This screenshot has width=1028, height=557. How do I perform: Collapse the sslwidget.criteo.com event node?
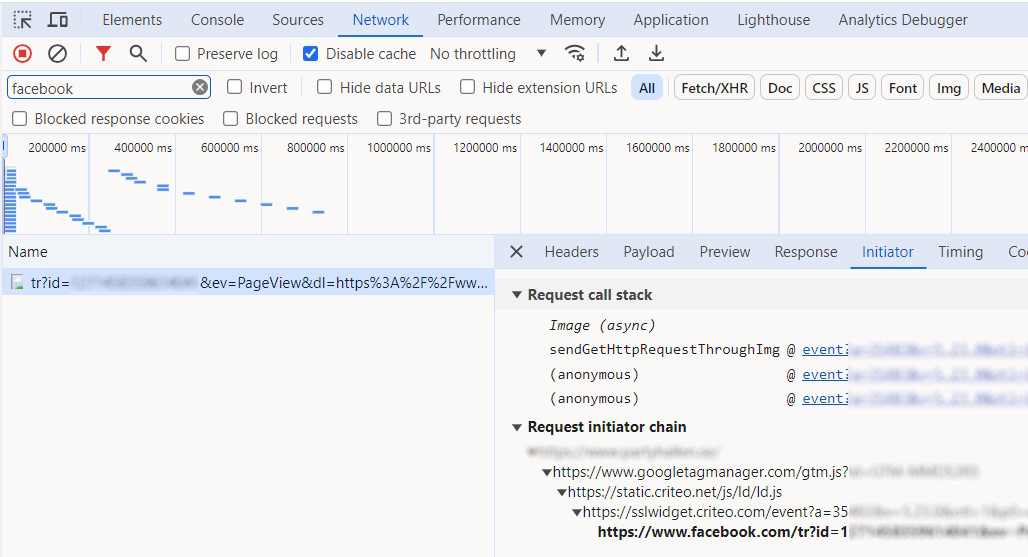[577, 512]
